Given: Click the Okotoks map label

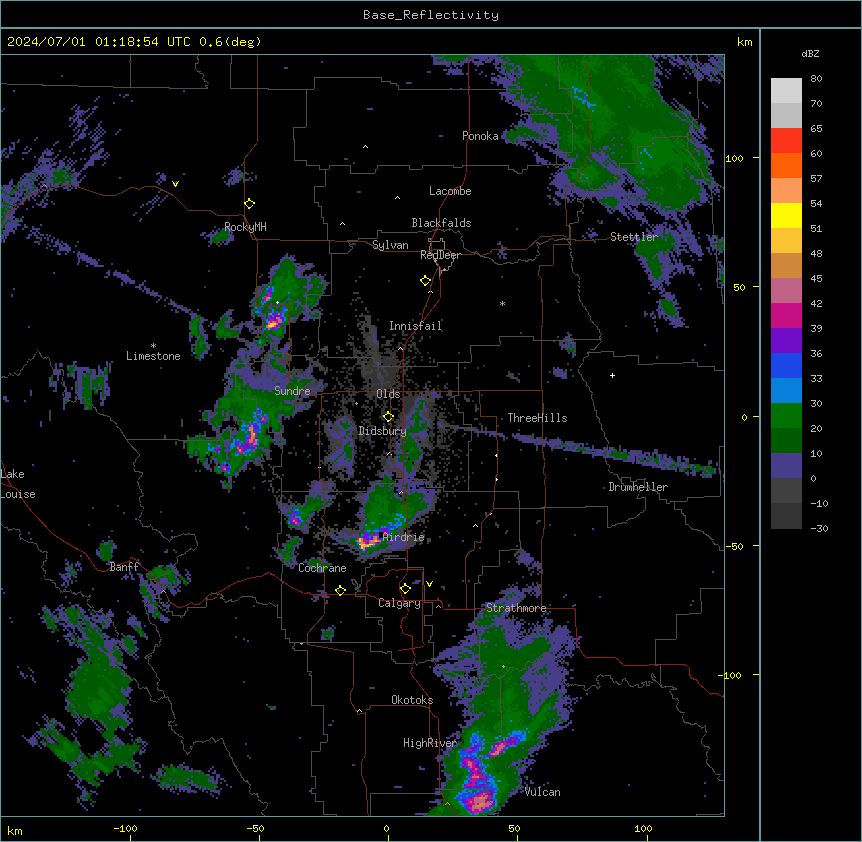Looking at the screenshot, I should [412, 700].
